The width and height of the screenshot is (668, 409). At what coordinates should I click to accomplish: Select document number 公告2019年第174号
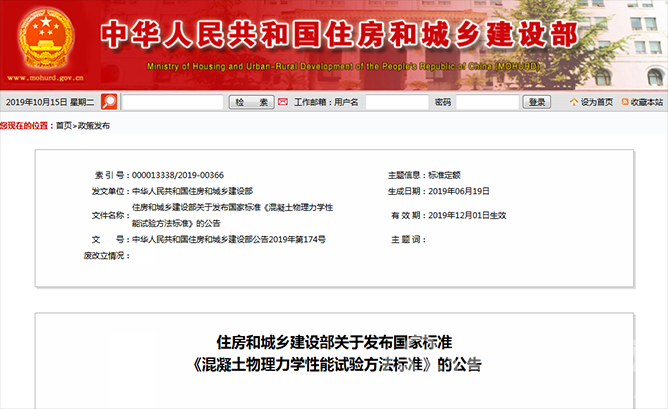[289, 239]
